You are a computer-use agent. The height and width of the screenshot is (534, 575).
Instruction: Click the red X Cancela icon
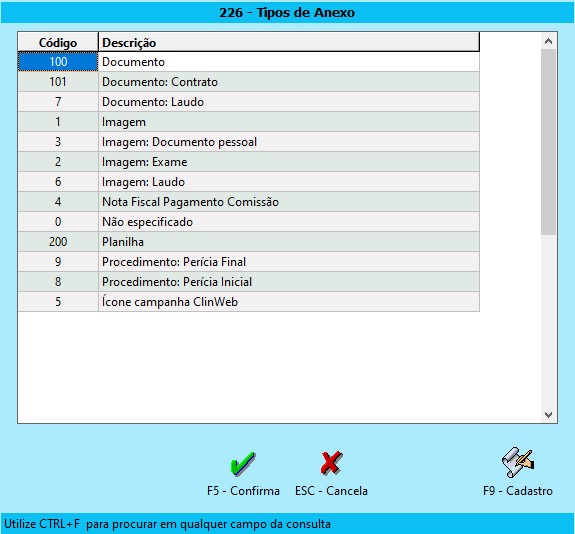331,463
